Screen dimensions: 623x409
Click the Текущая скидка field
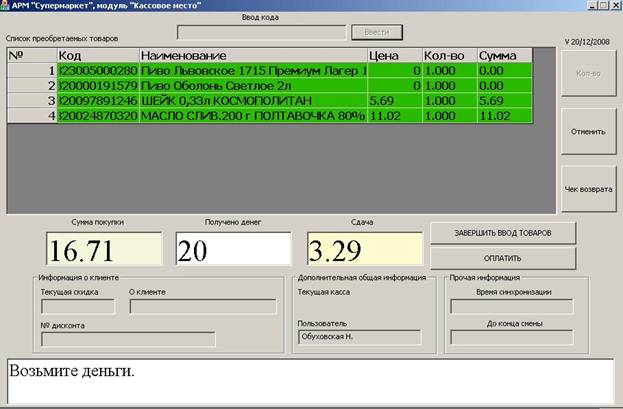pos(78,307)
